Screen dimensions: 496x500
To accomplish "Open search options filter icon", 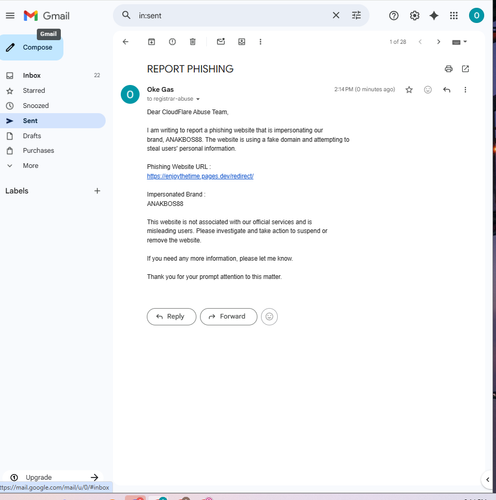I will pyautogui.click(x=356, y=15).
